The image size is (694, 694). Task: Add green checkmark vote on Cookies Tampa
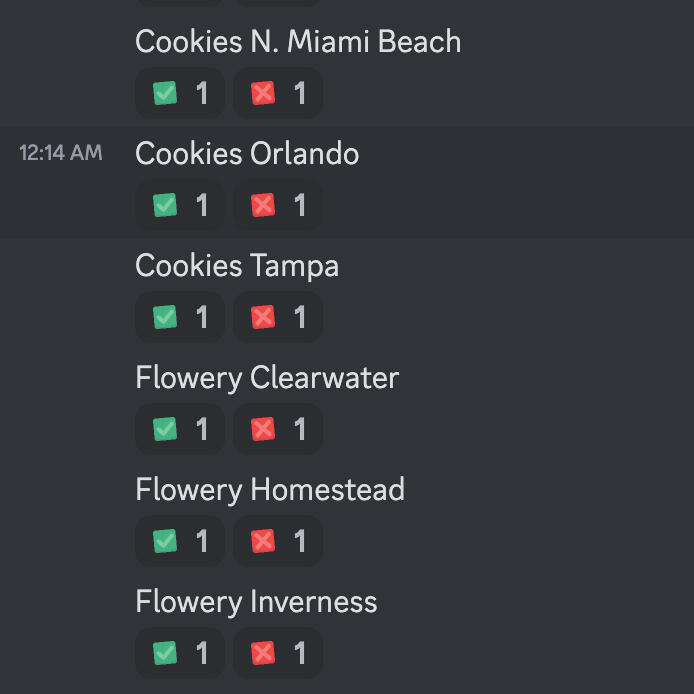click(x=179, y=317)
